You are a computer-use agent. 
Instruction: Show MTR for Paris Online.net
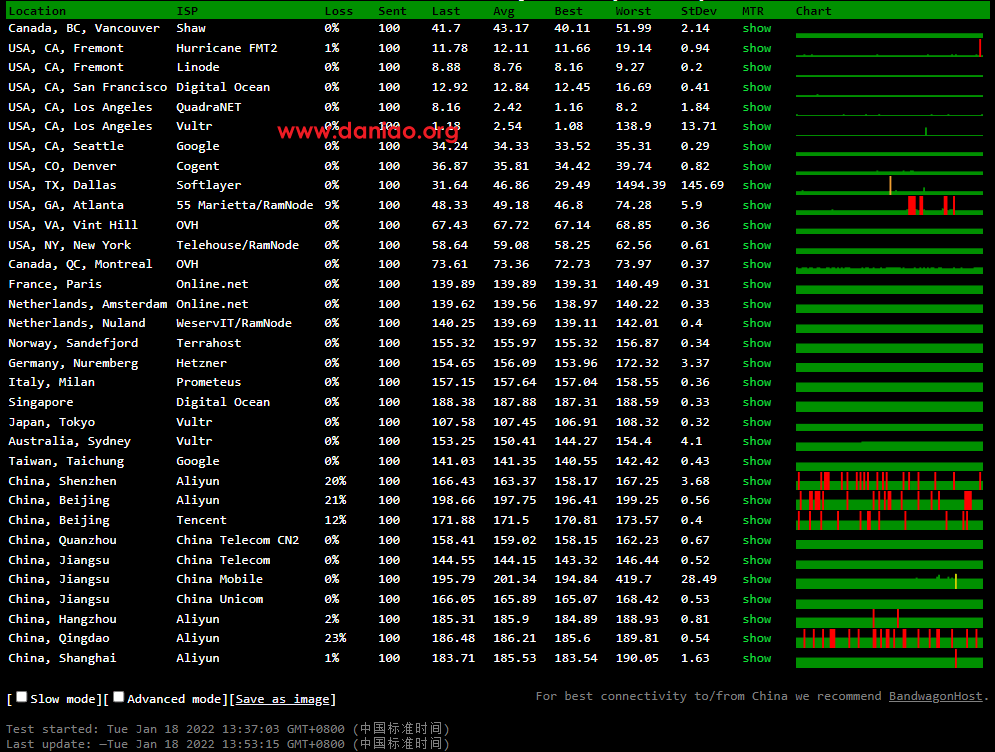tap(757, 284)
